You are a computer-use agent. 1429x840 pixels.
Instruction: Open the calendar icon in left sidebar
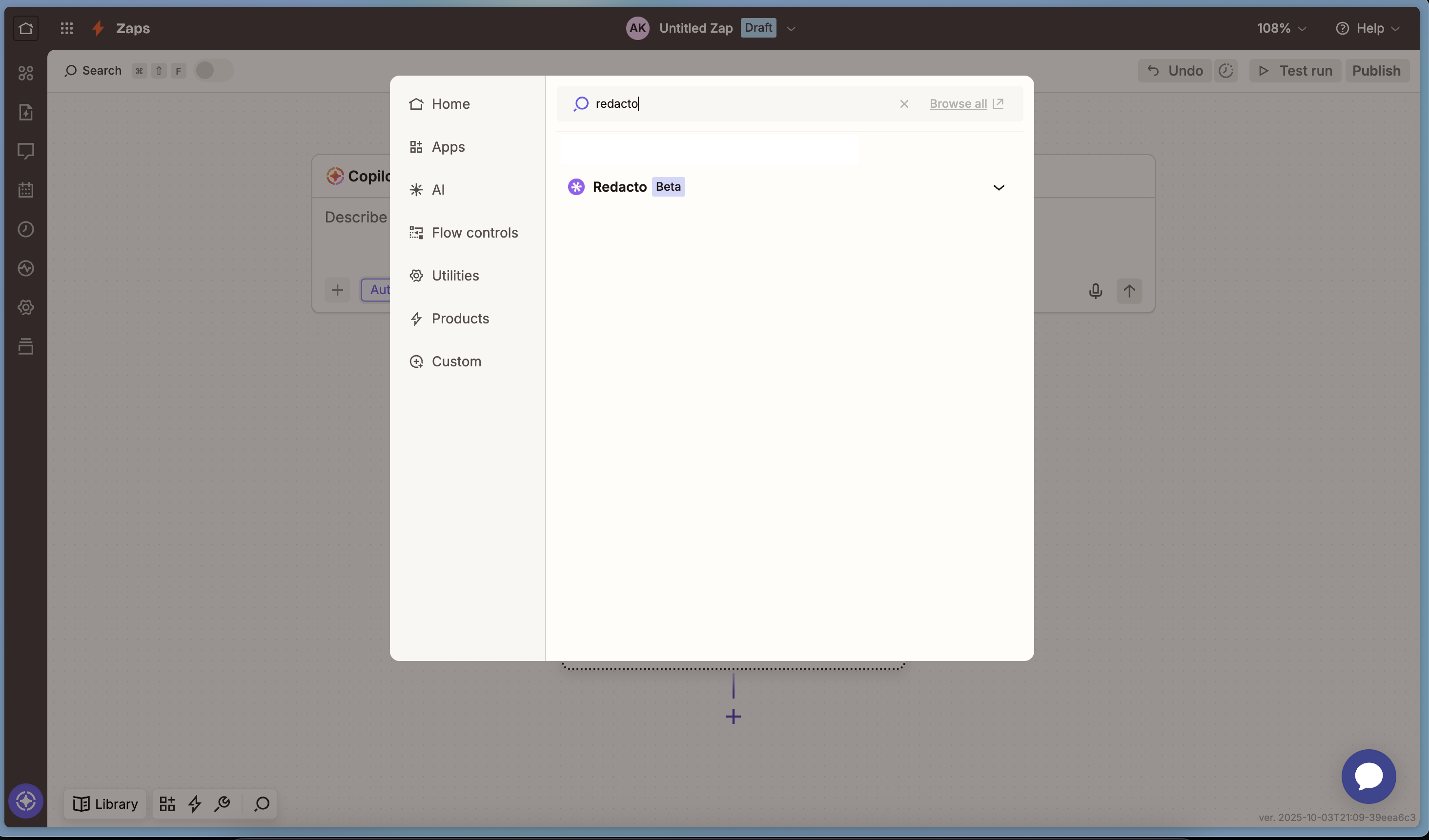point(25,190)
